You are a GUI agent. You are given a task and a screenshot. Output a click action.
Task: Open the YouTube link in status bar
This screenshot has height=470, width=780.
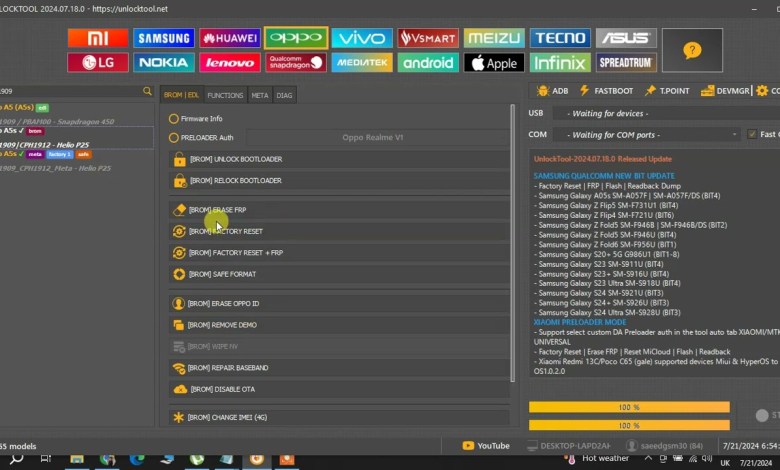(486, 446)
